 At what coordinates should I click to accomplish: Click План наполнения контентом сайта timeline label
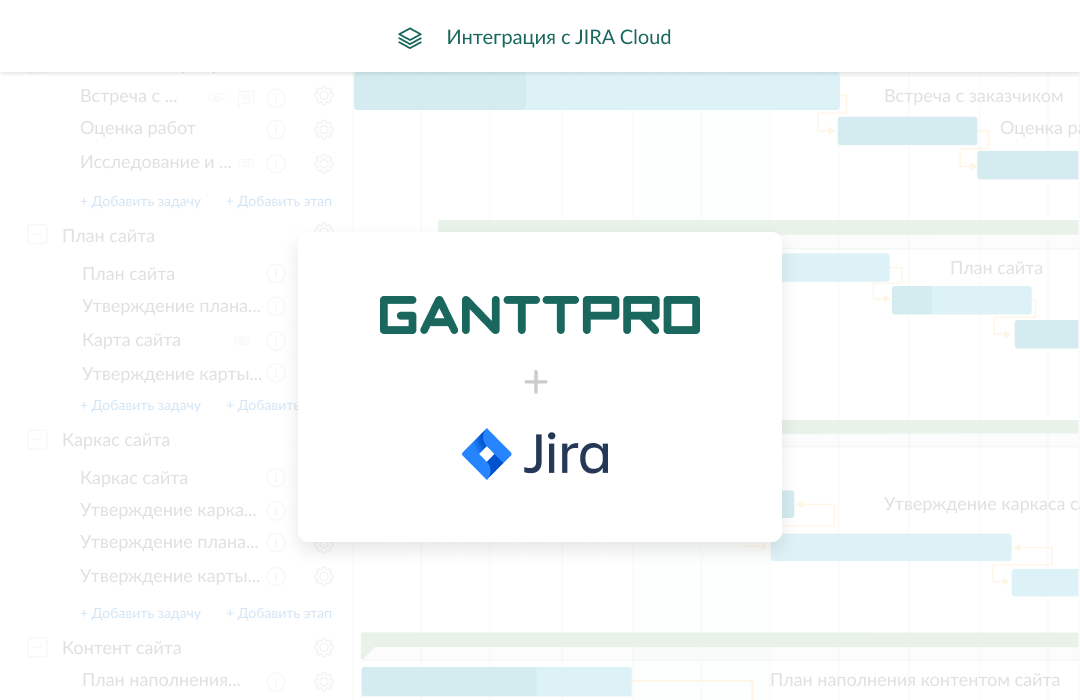(915, 680)
